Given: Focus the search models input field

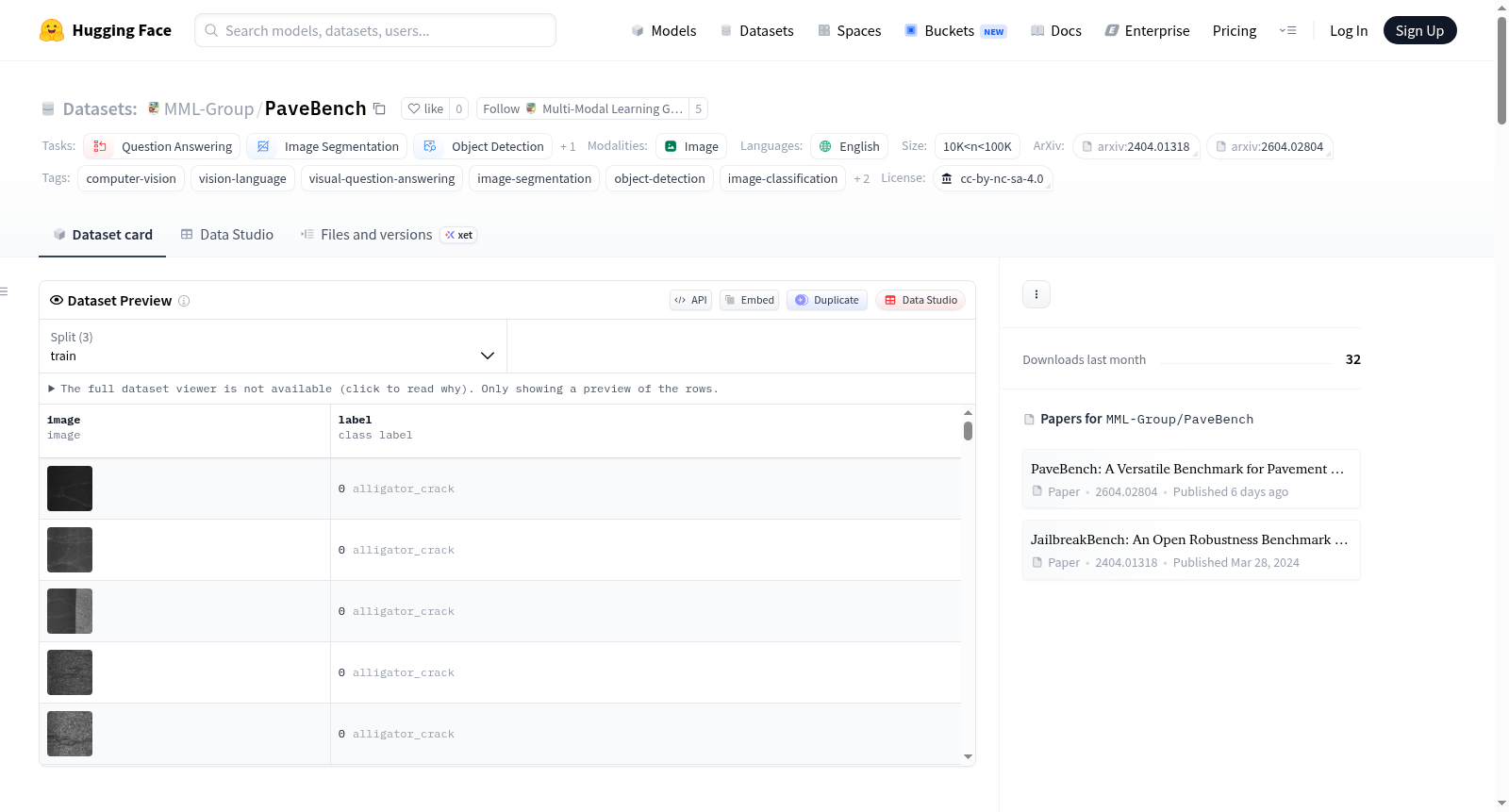Looking at the screenshot, I should pos(375,30).
